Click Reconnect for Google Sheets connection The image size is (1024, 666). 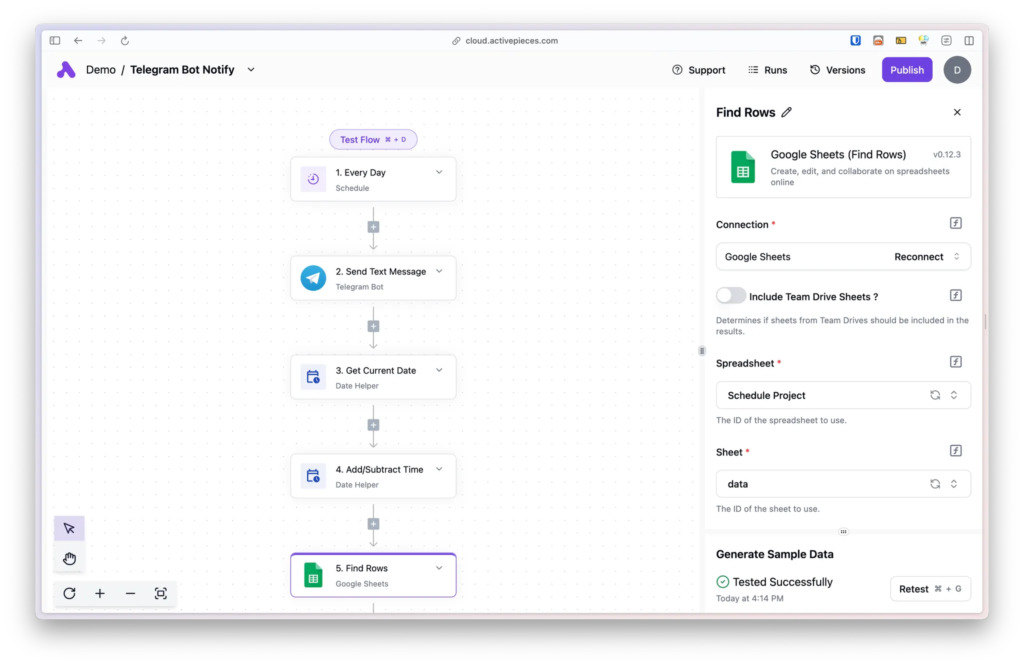(x=919, y=257)
